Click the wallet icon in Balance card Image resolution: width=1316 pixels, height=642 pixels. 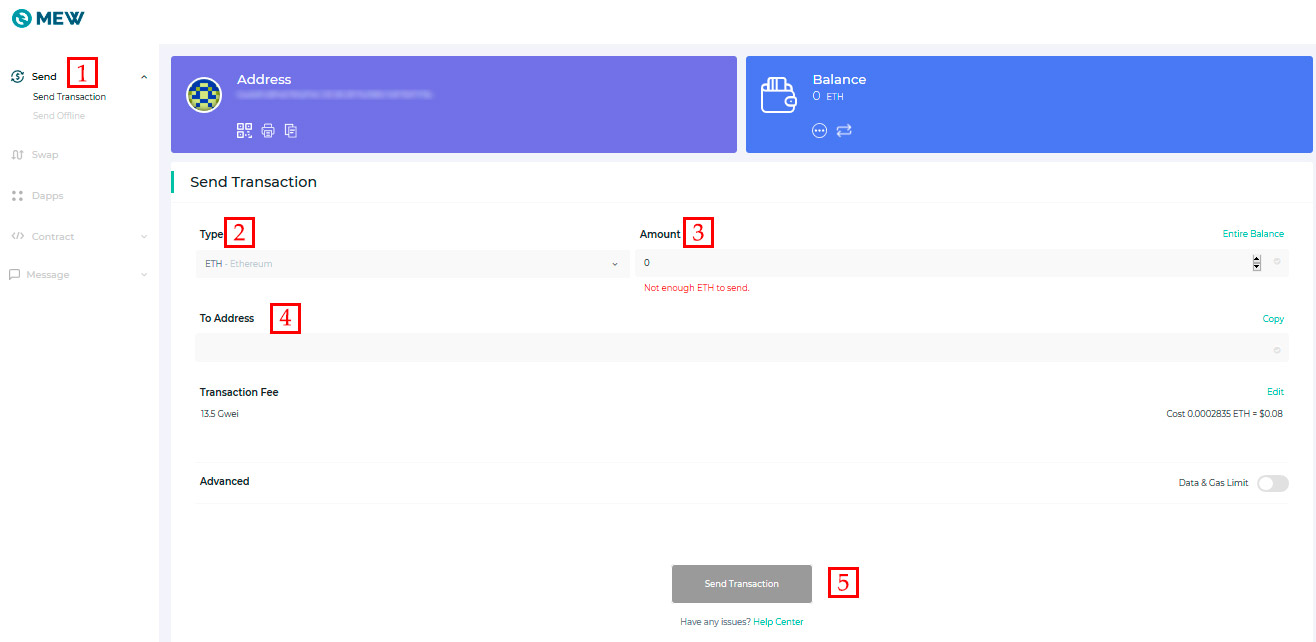(779, 96)
